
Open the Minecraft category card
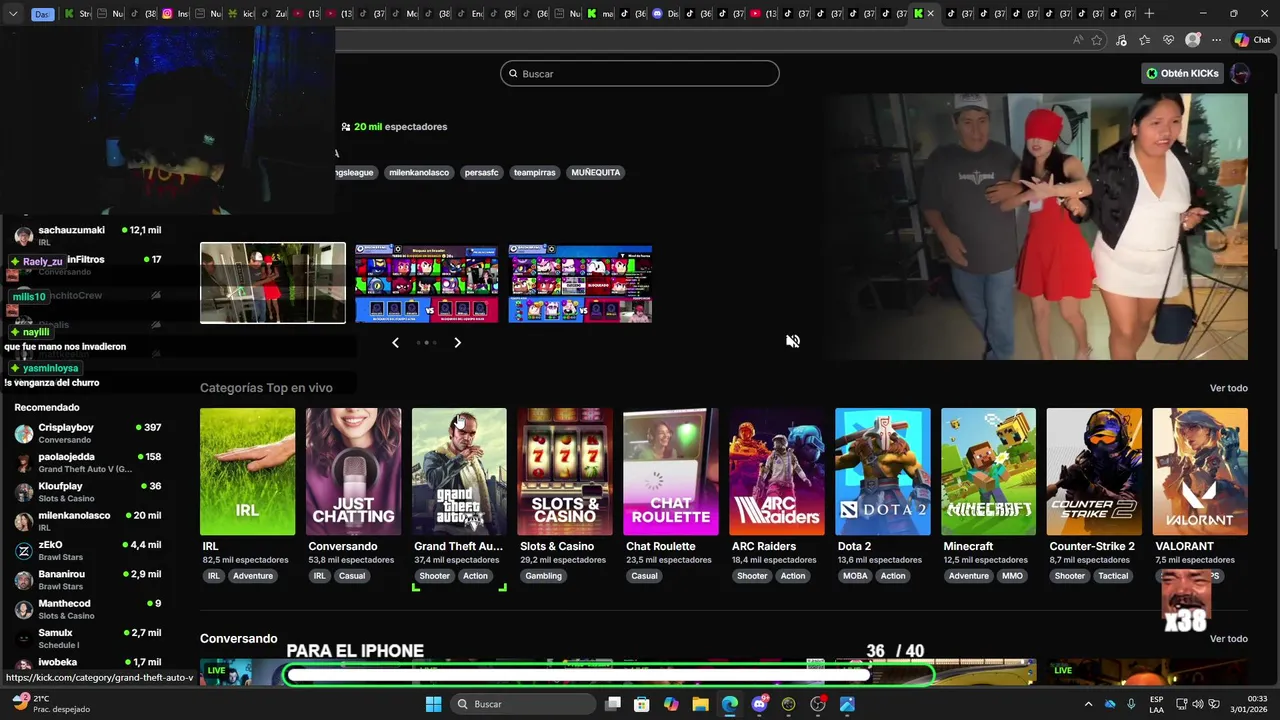click(x=988, y=472)
